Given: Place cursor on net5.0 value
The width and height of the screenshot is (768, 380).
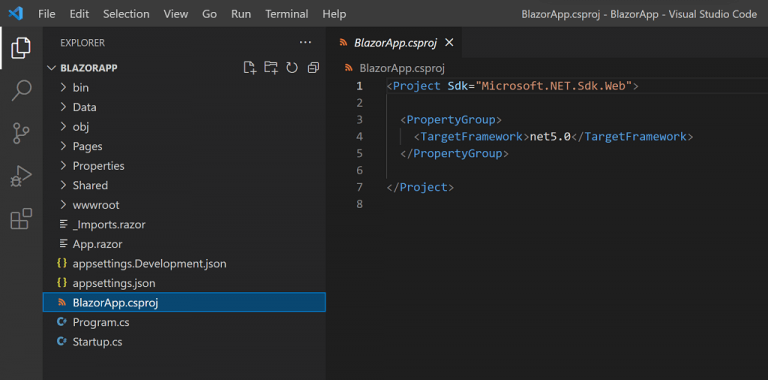Looking at the screenshot, I should 550,137.
